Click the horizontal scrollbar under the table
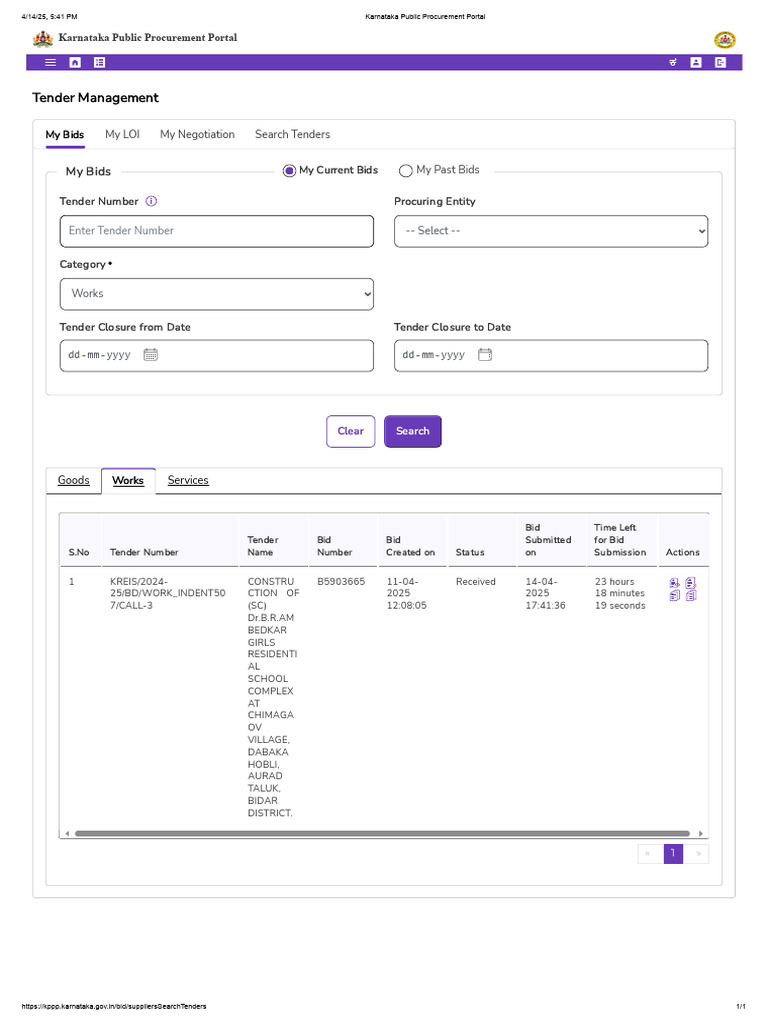 click(x=383, y=833)
